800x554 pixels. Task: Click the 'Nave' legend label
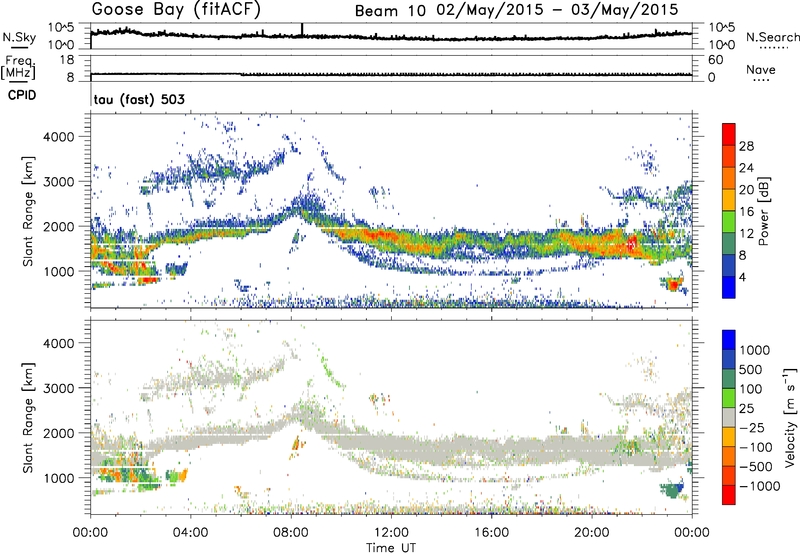[761, 69]
